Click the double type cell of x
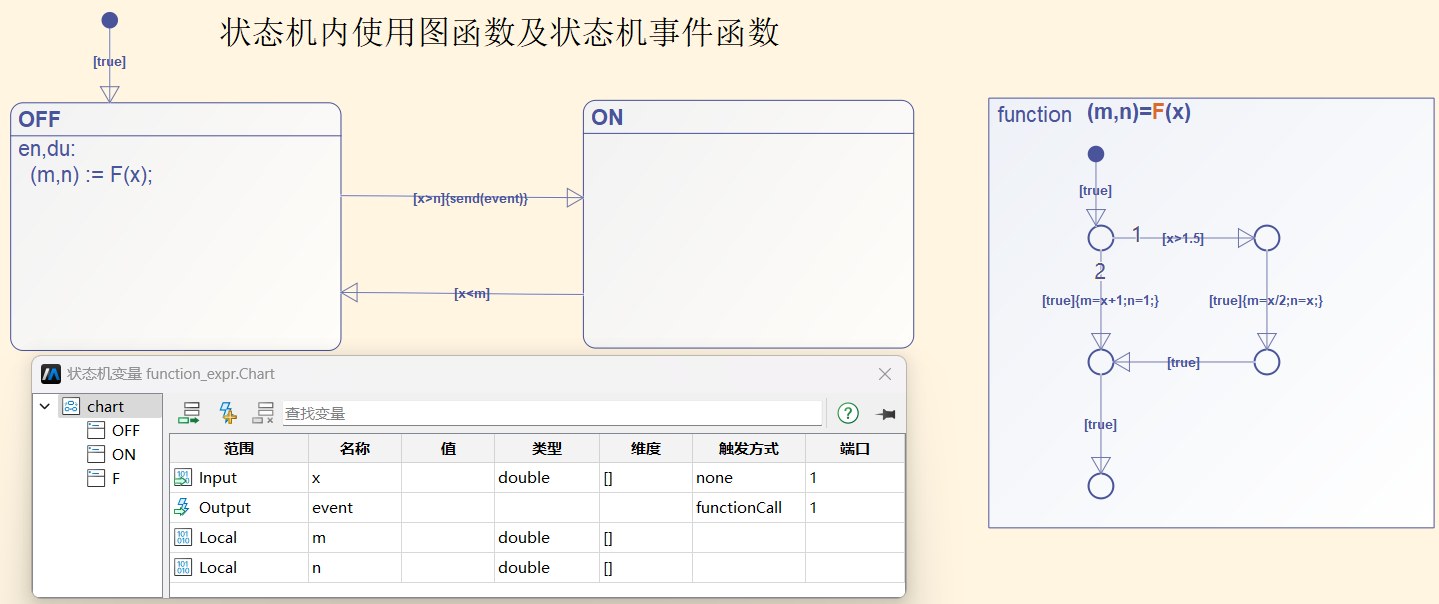 click(547, 478)
